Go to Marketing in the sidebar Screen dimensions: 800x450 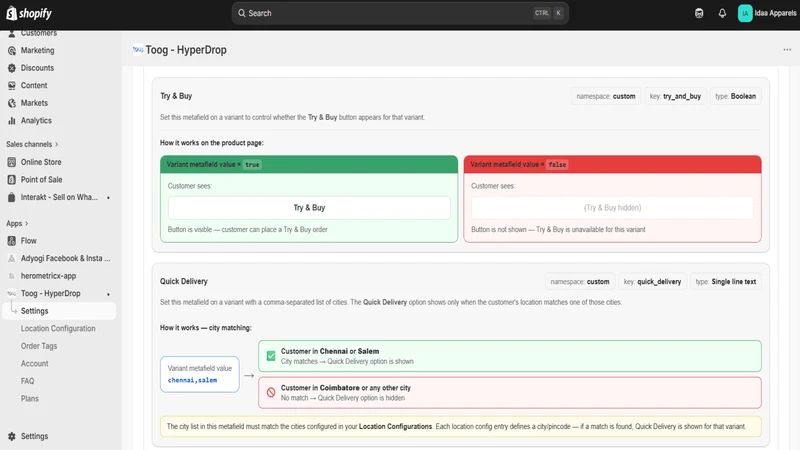pyautogui.click(x=37, y=51)
